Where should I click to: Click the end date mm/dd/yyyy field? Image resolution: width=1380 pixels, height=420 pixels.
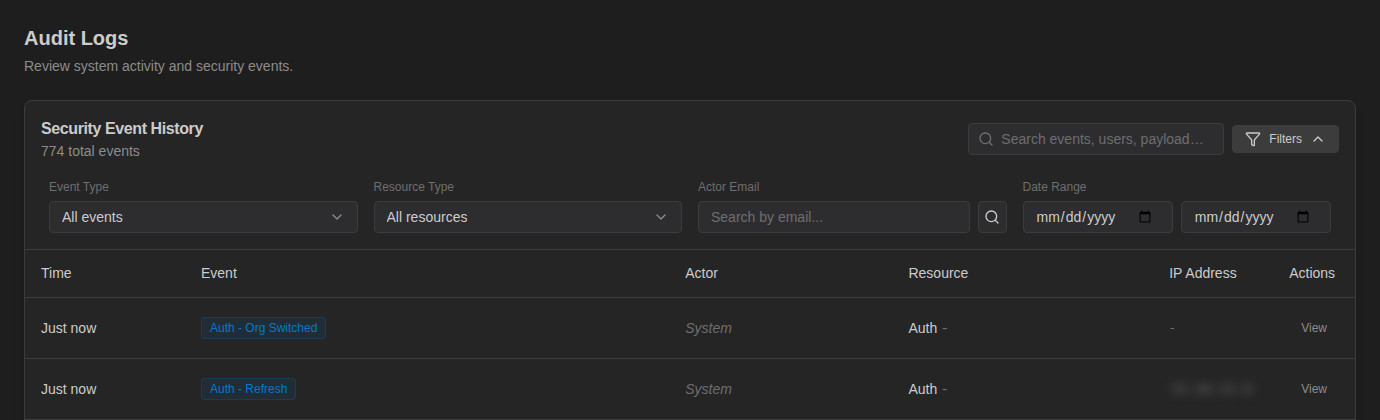(1256, 217)
